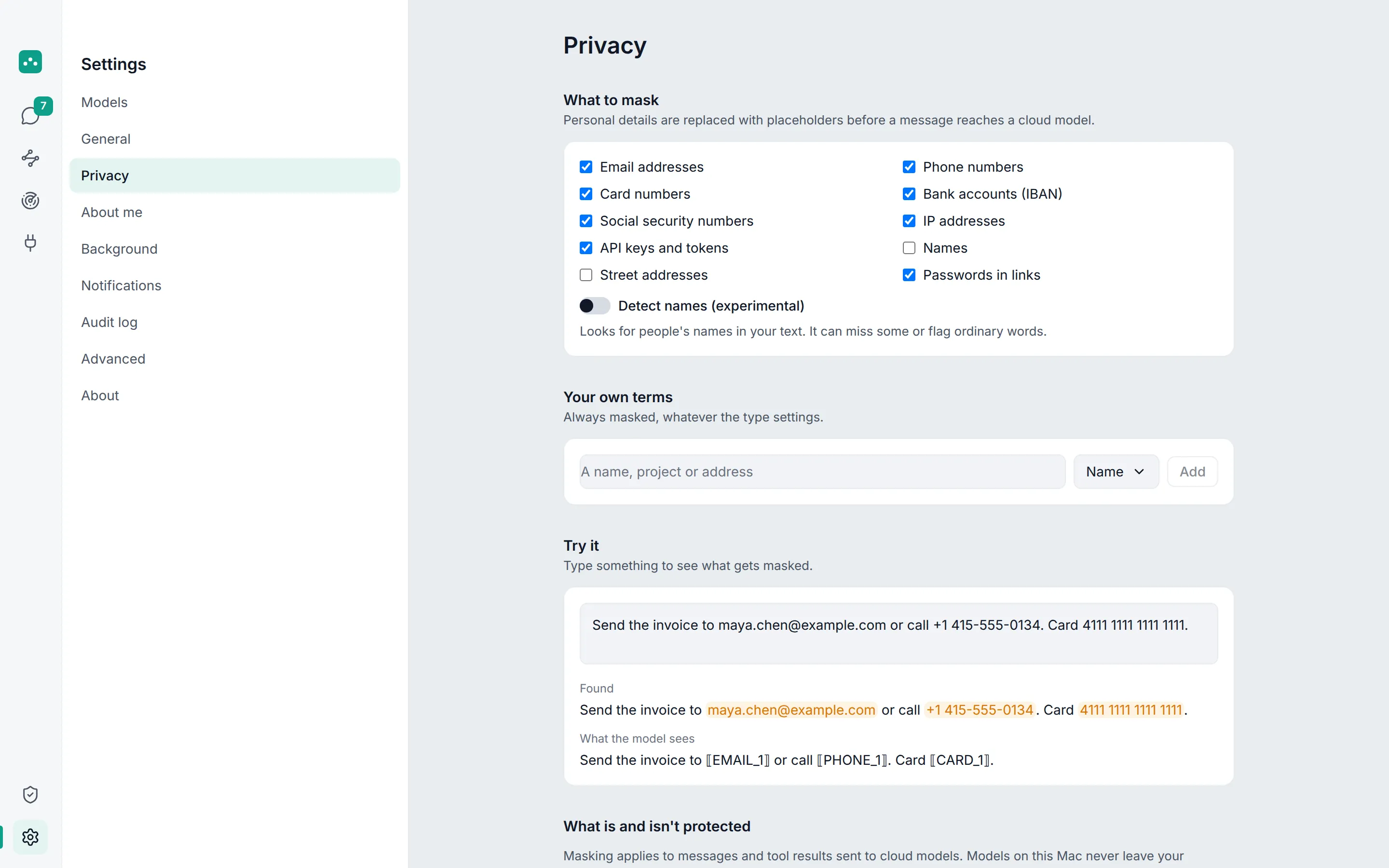Toggle Passwords in links checkbox
This screenshot has height=868, width=1389.
[x=909, y=275]
